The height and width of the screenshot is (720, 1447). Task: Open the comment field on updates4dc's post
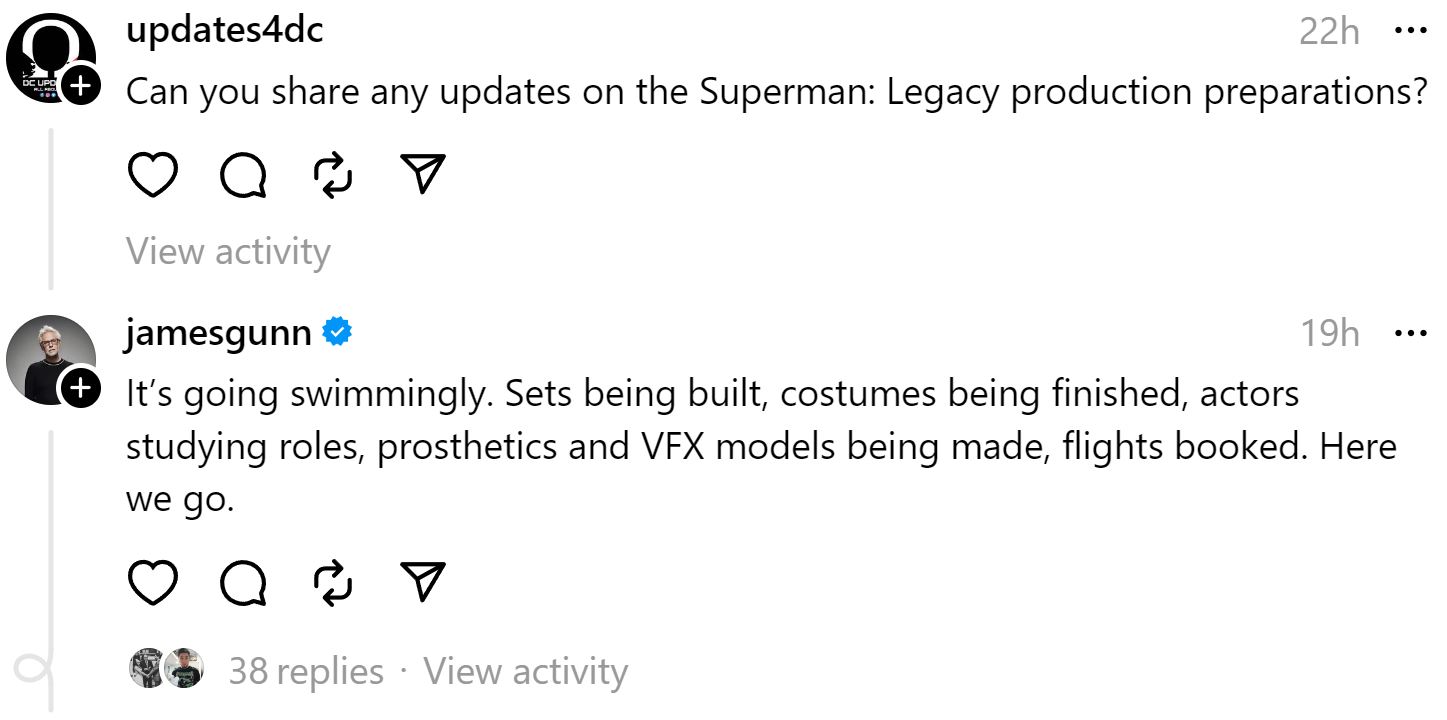pyautogui.click(x=243, y=176)
